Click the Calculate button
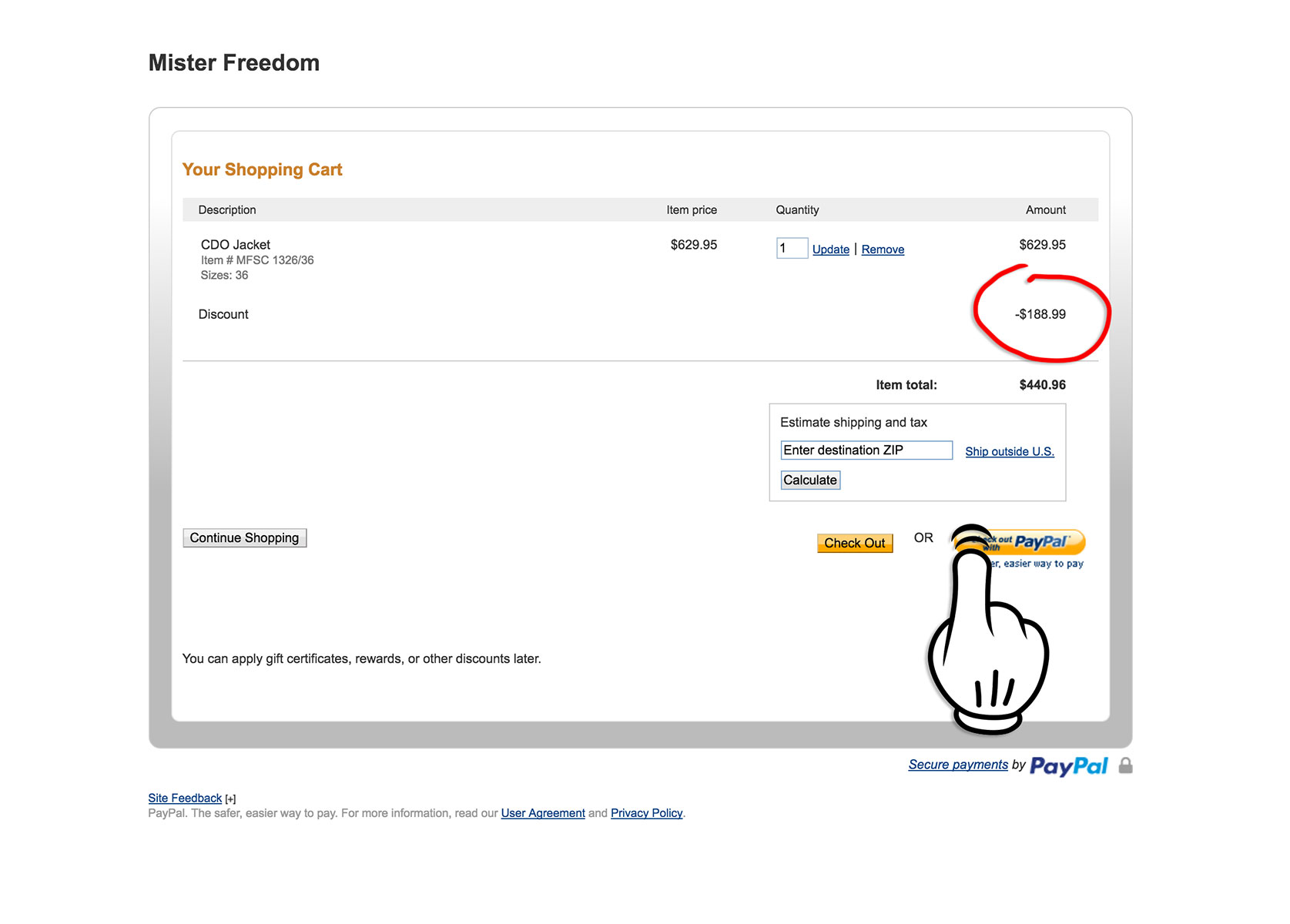 pos(810,480)
